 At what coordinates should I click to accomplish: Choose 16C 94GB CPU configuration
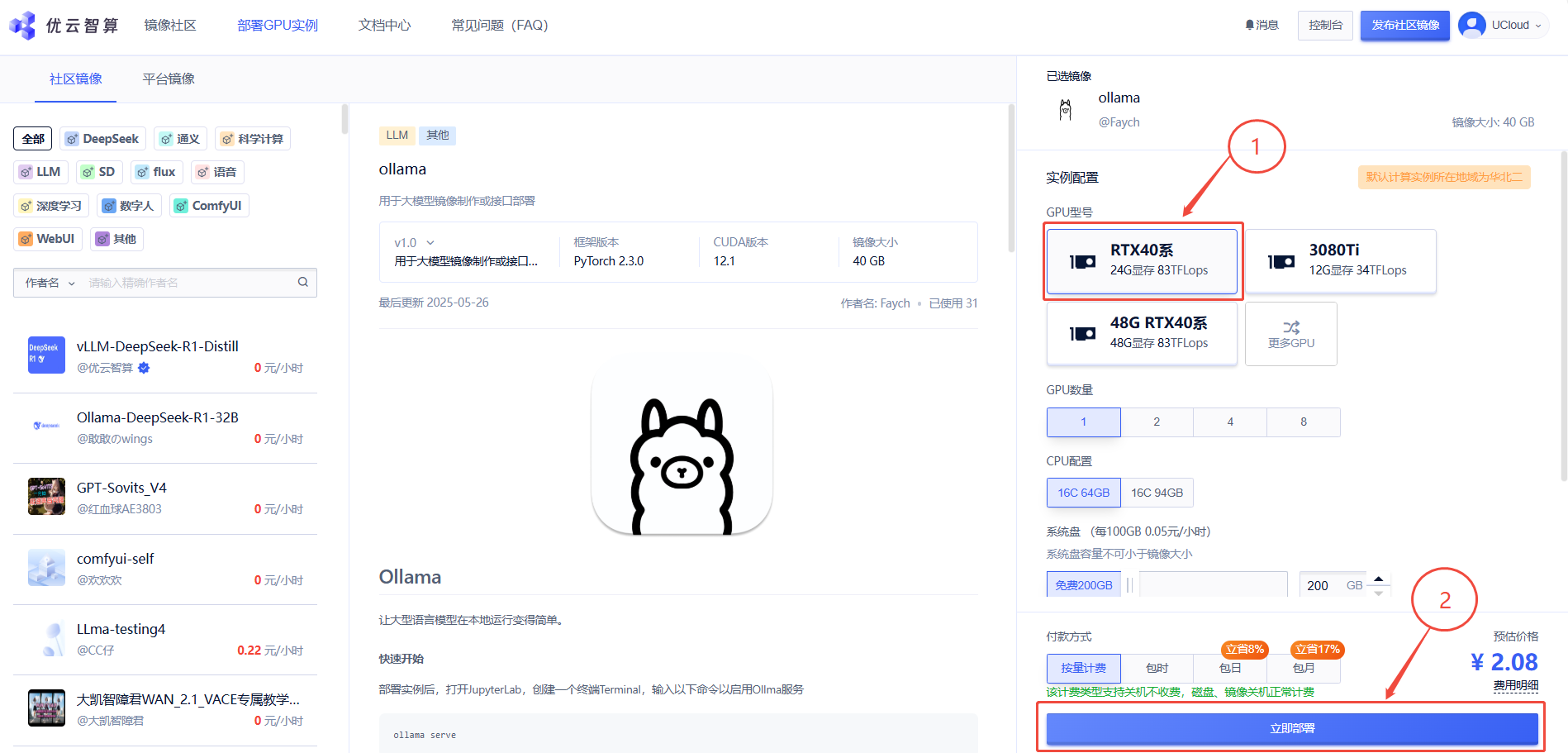(x=1157, y=493)
